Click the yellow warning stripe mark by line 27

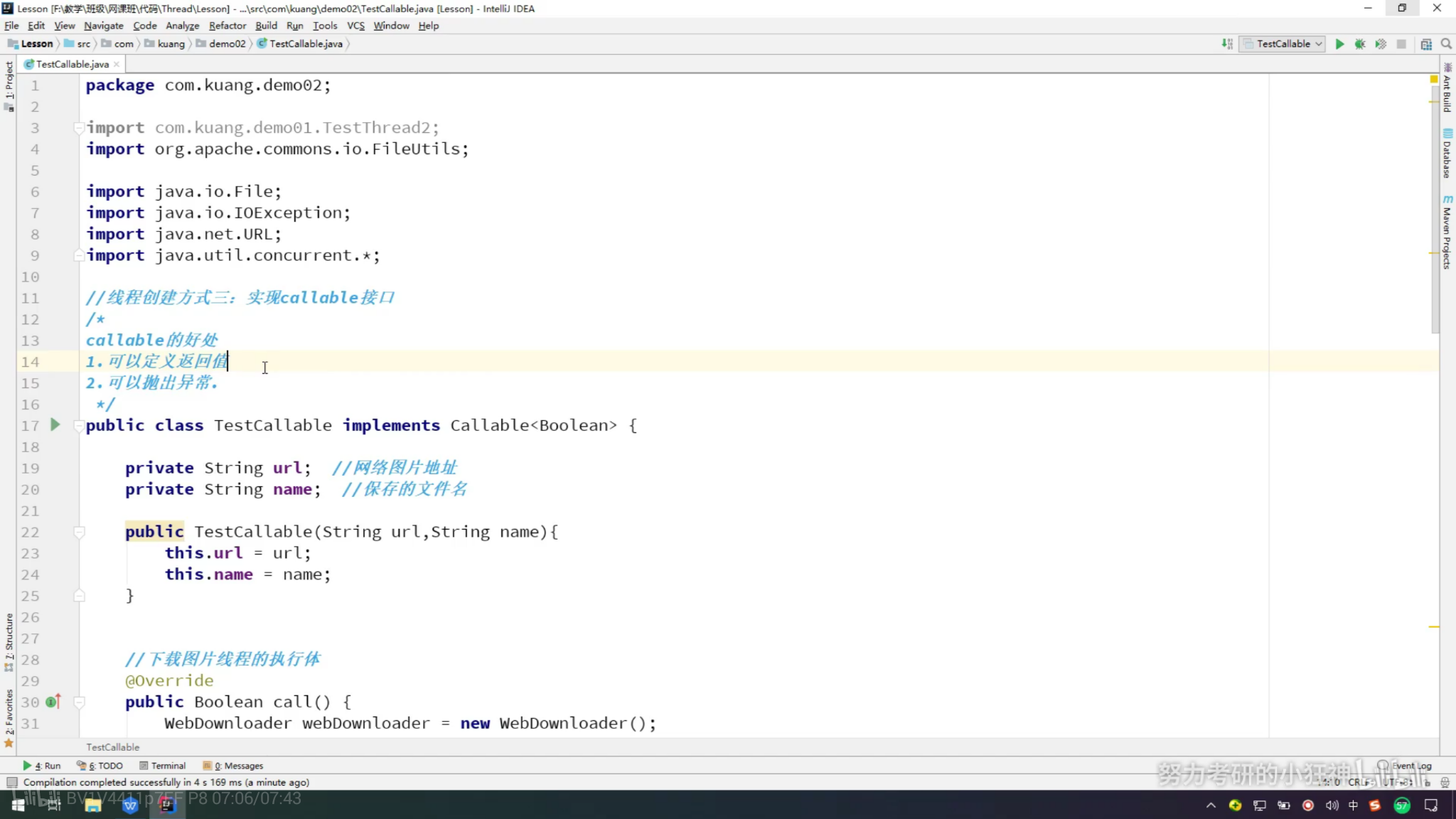pos(1434,627)
